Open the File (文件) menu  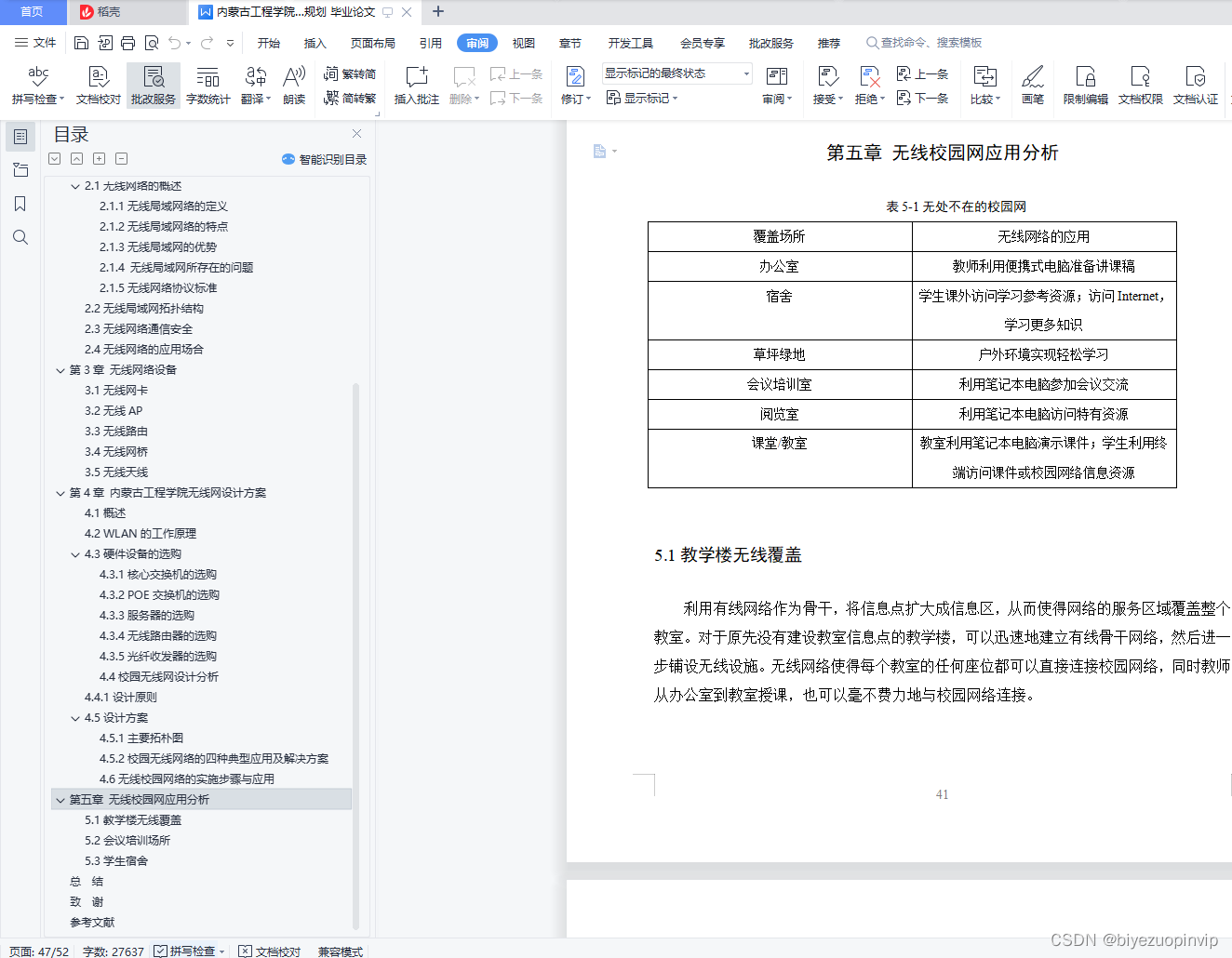(35, 43)
